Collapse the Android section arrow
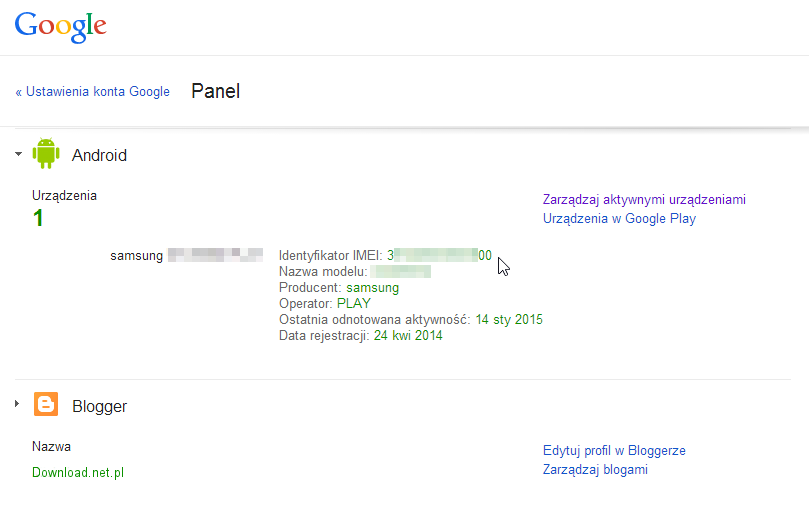The height and width of the screenshot is (507, 809). [19, 154]
